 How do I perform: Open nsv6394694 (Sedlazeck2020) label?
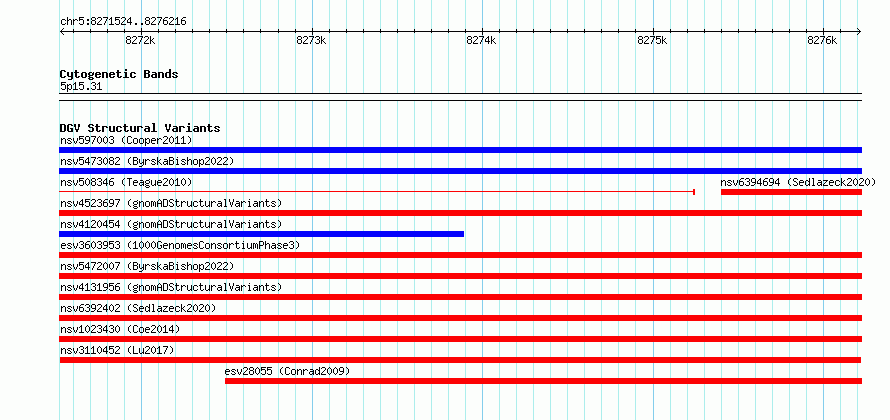(798, 182)
